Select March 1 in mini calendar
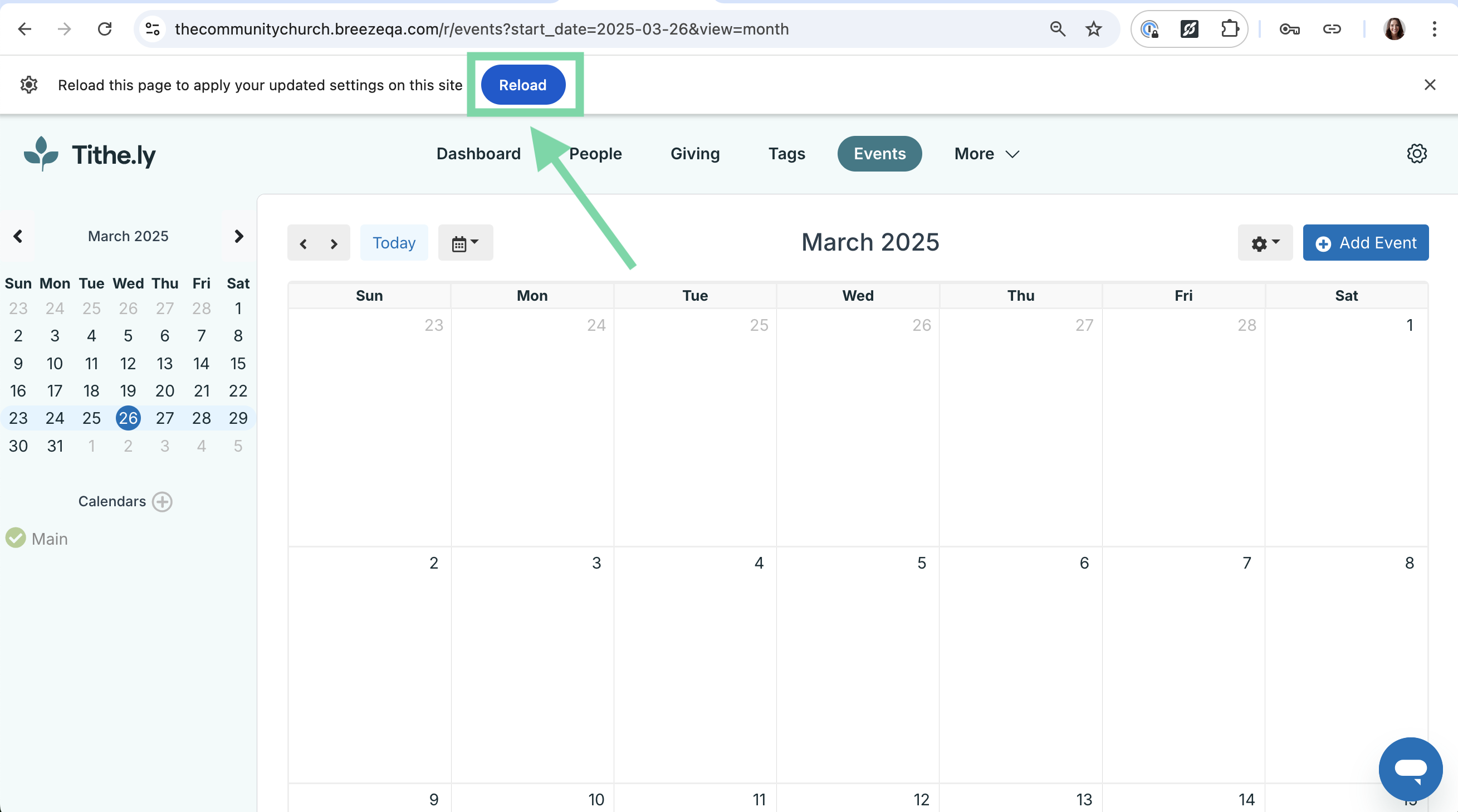The width and height of the screenshot is (1458, 812). point(238,309)
